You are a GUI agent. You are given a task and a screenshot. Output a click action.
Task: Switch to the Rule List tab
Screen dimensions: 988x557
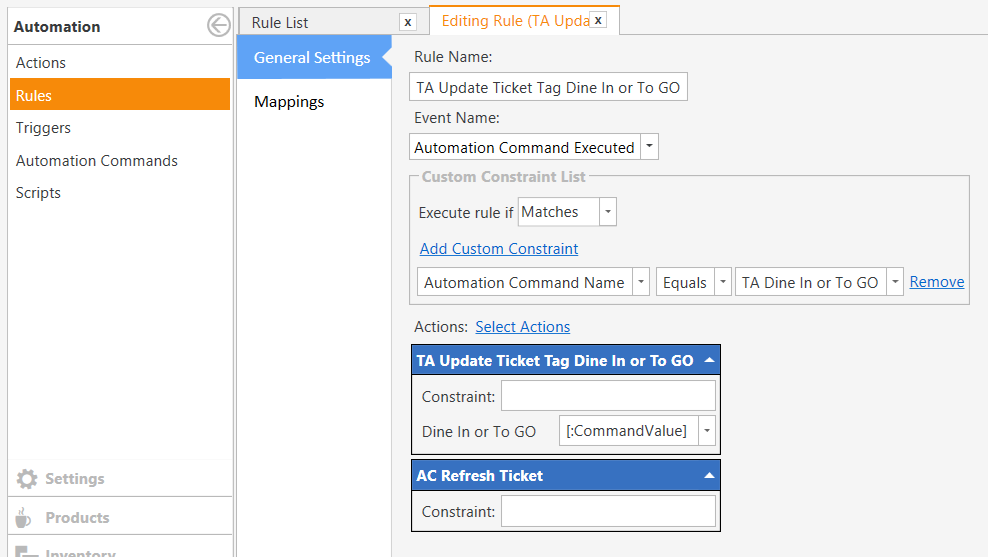click(281, 22)
